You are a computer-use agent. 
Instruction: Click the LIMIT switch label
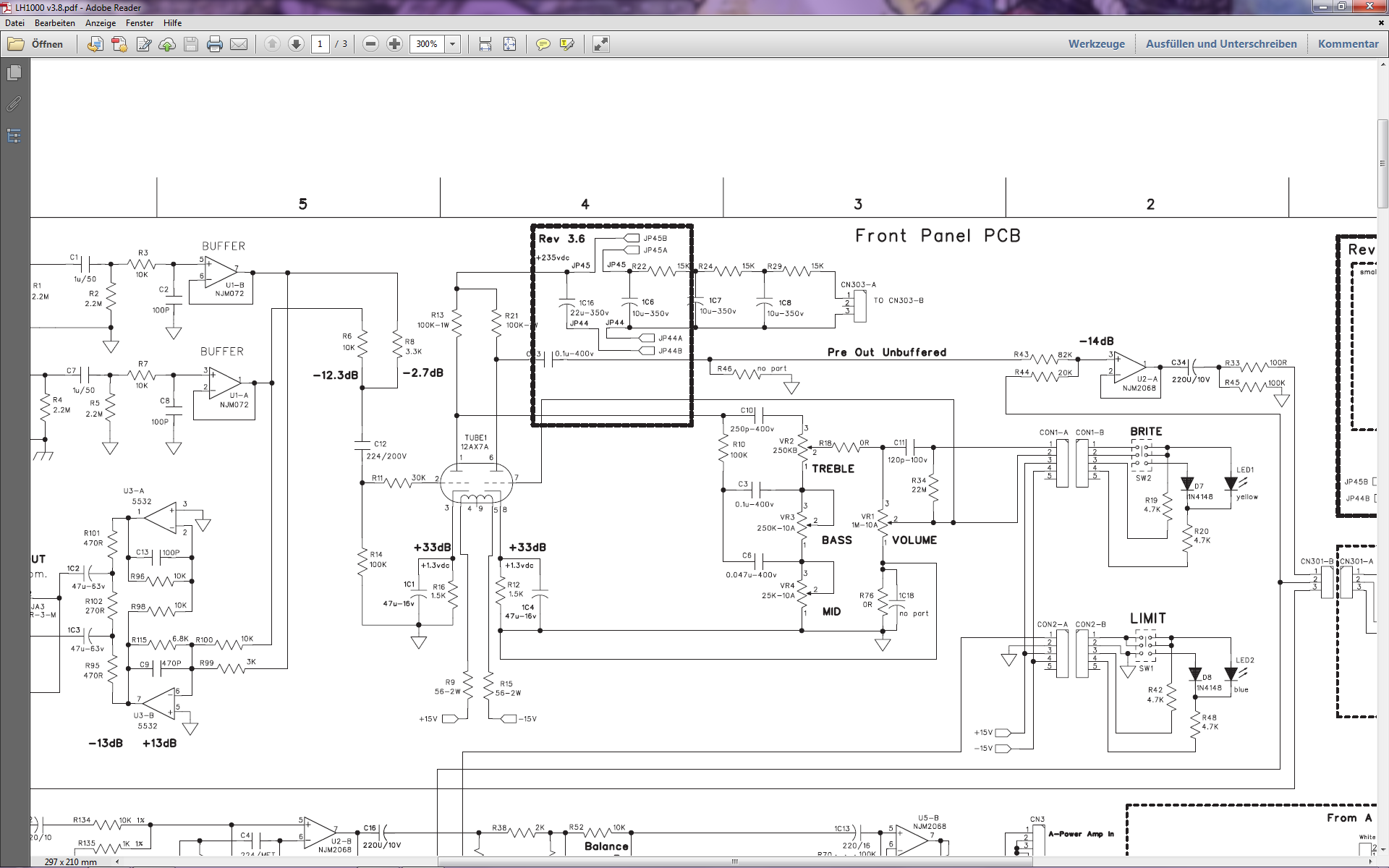click(x=1148, y=618)
